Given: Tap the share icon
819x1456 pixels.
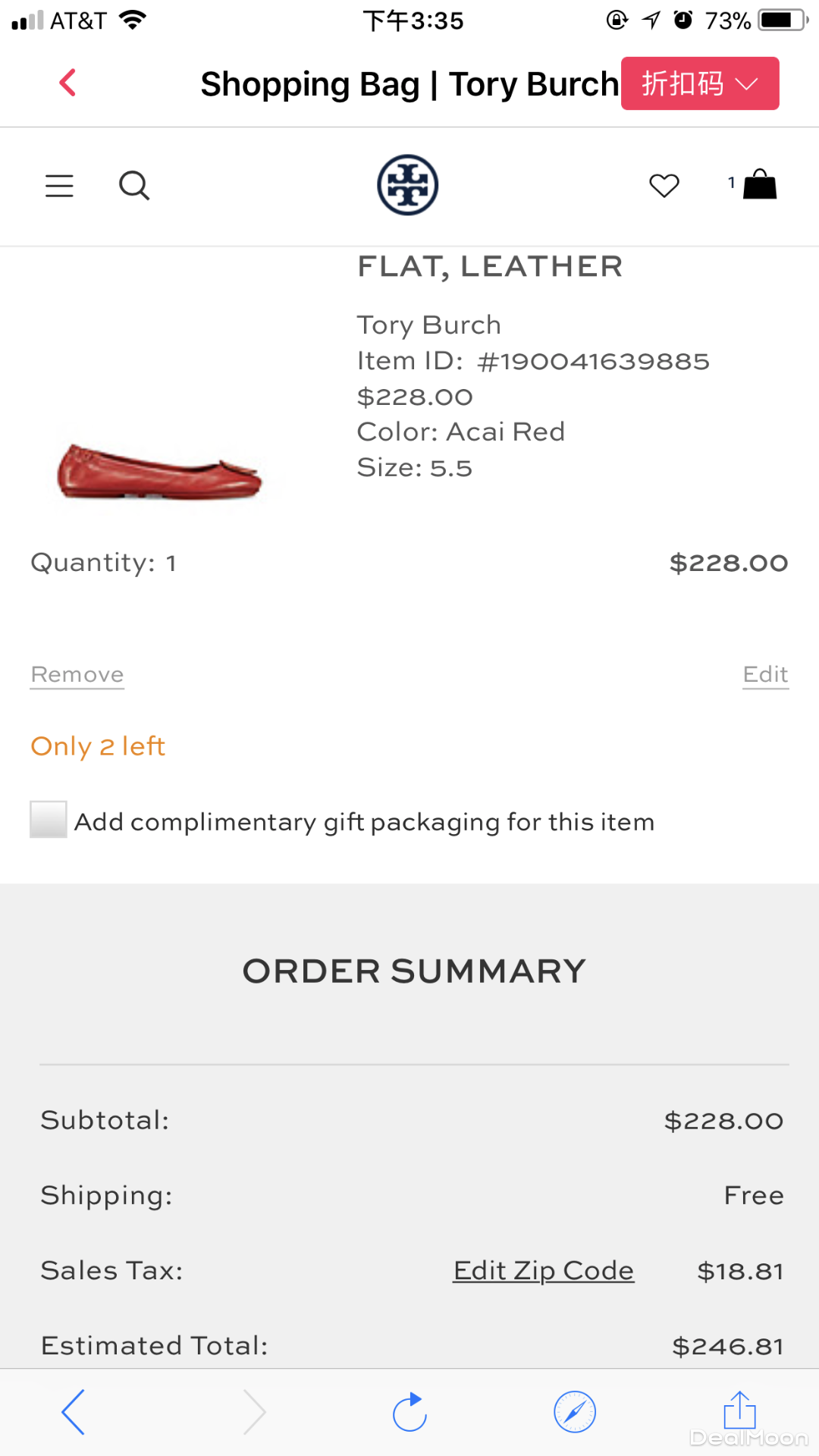Looking at the screenshot, I should pos(739,1410).
